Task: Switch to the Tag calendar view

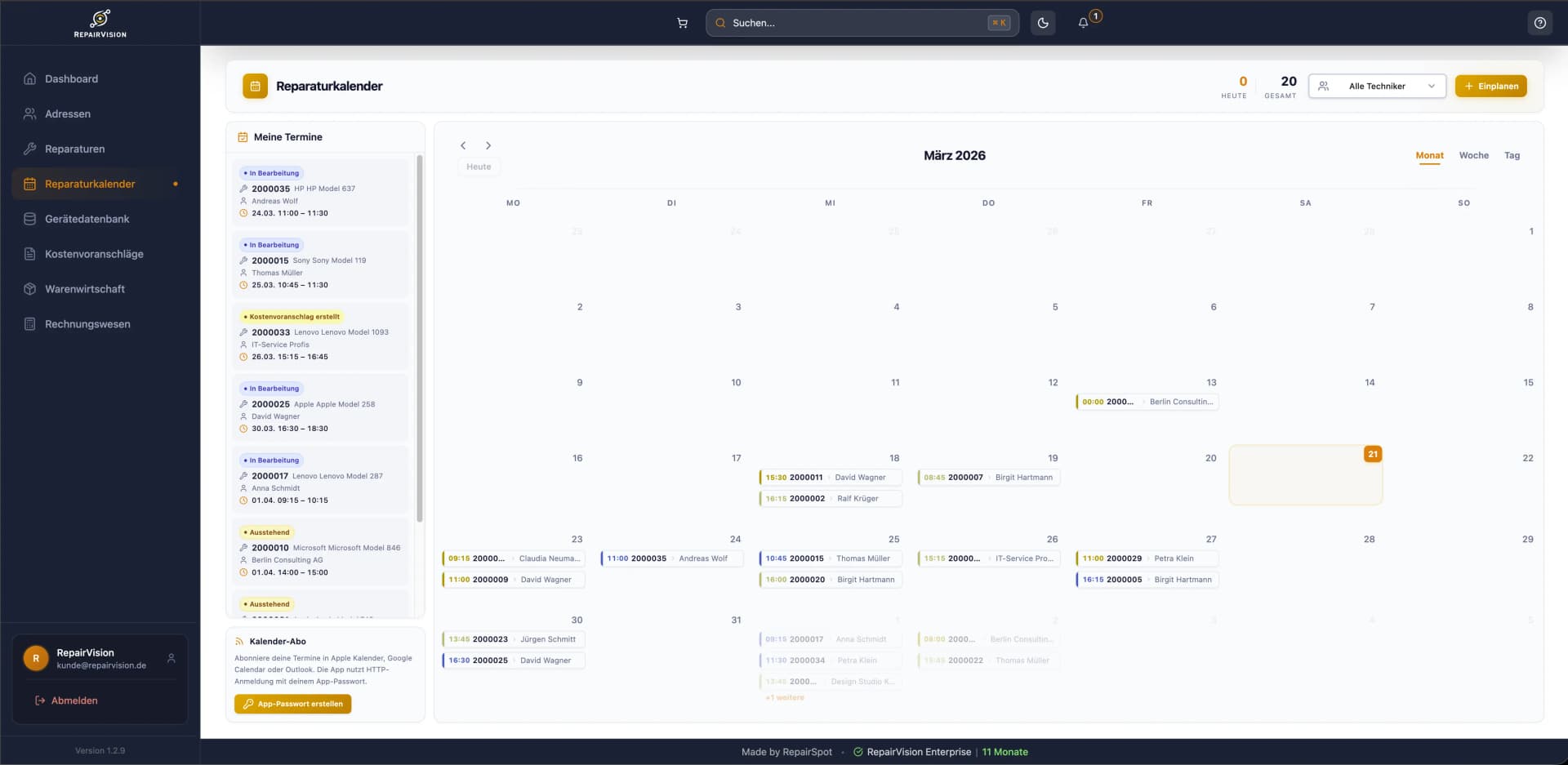Action: pos(1512,155)
